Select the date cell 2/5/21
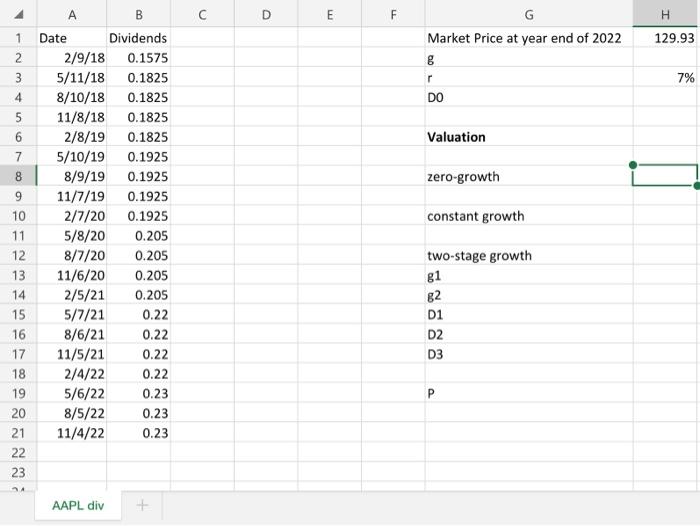The height and width of the screenshot is (526, 700). click(72, 295)
